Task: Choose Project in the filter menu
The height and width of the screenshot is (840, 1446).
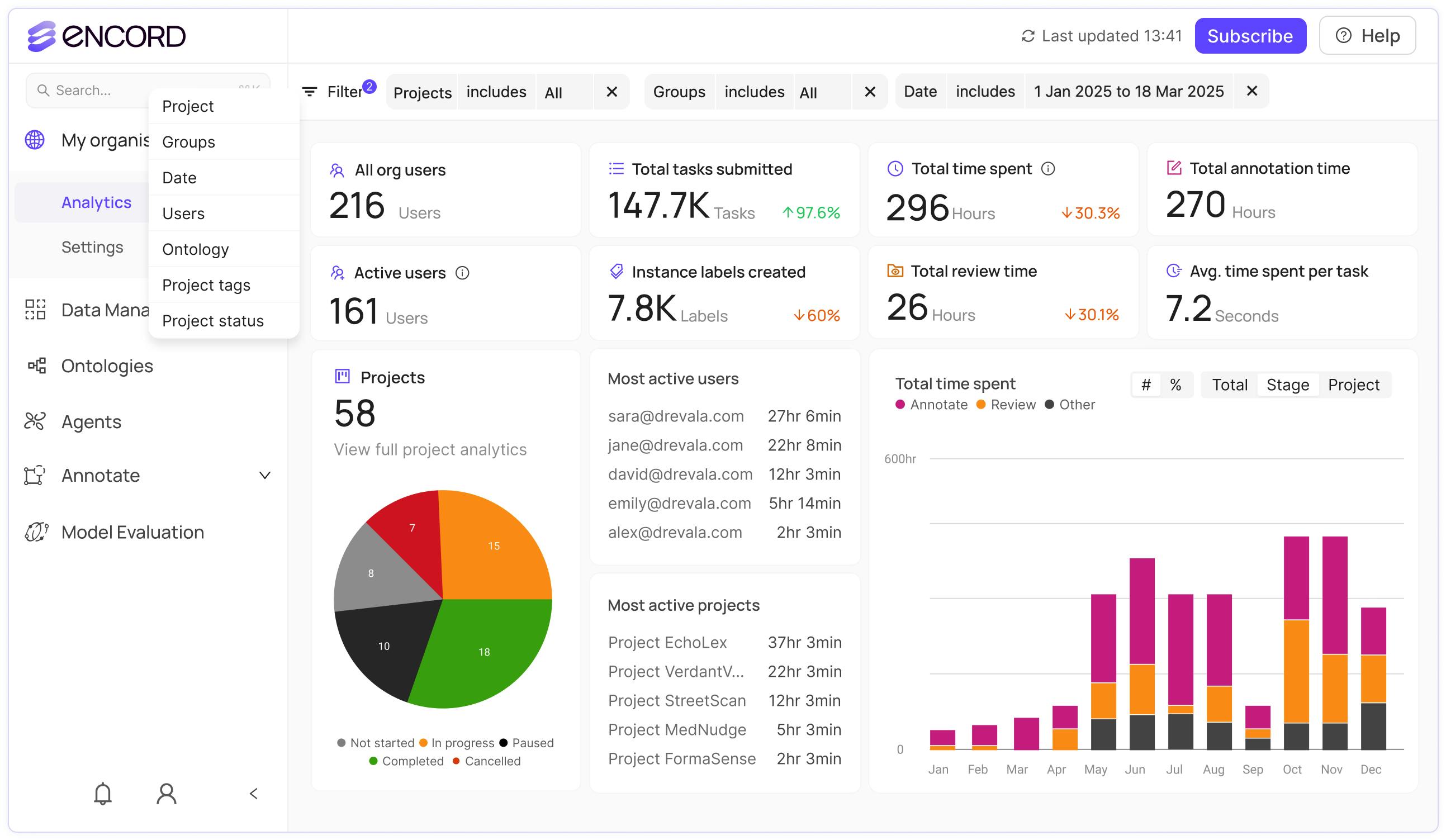Action: (x=224, y=106)
